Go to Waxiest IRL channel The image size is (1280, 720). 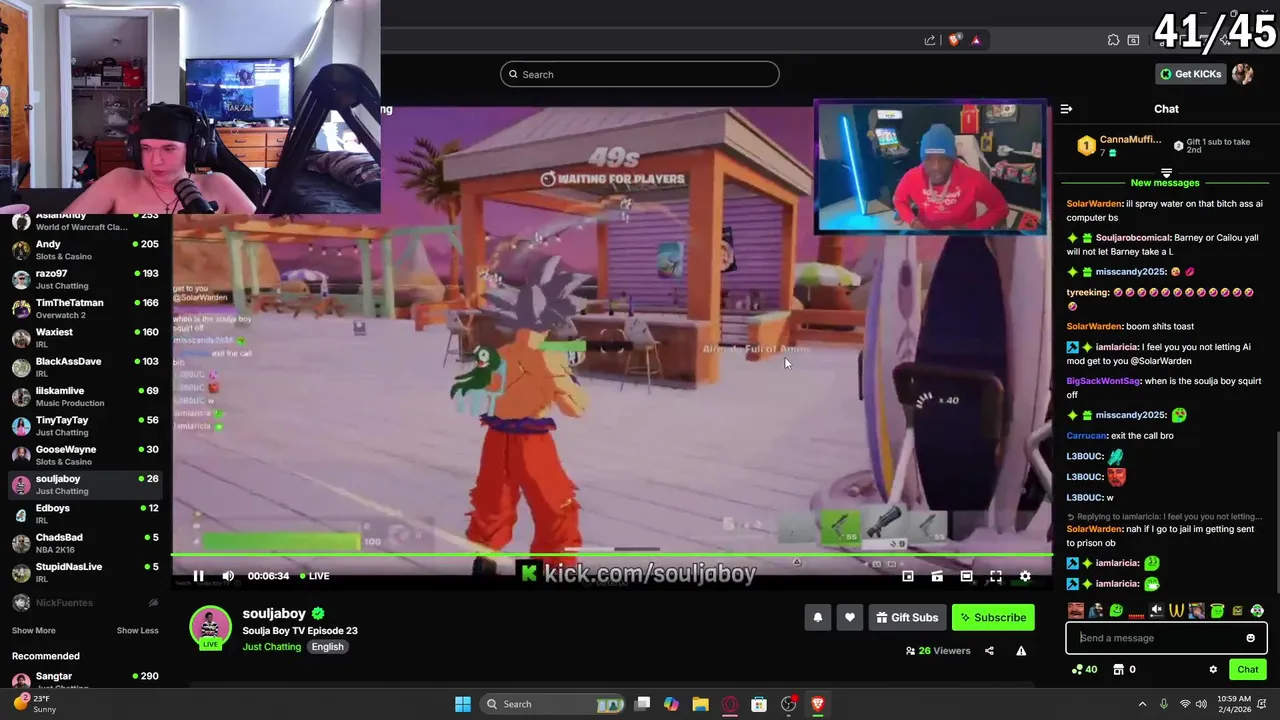[x=85, y=338]
